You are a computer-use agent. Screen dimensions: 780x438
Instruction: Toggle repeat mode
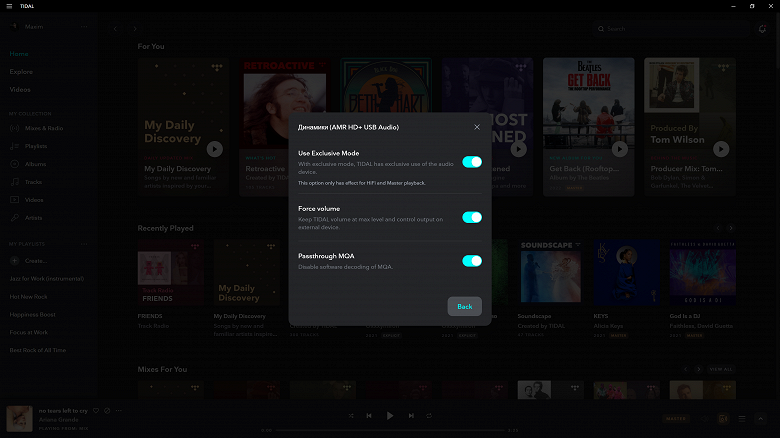429,416
